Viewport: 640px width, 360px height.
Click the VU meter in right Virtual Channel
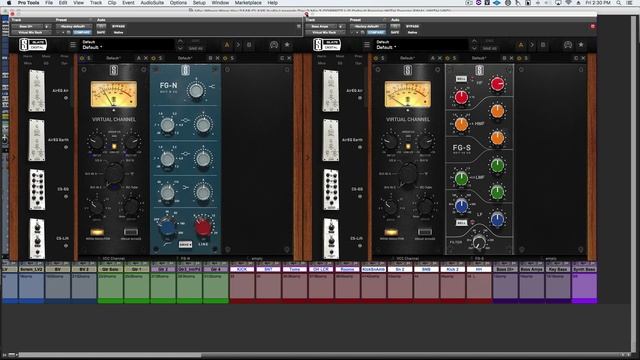(x=408, y=94)
